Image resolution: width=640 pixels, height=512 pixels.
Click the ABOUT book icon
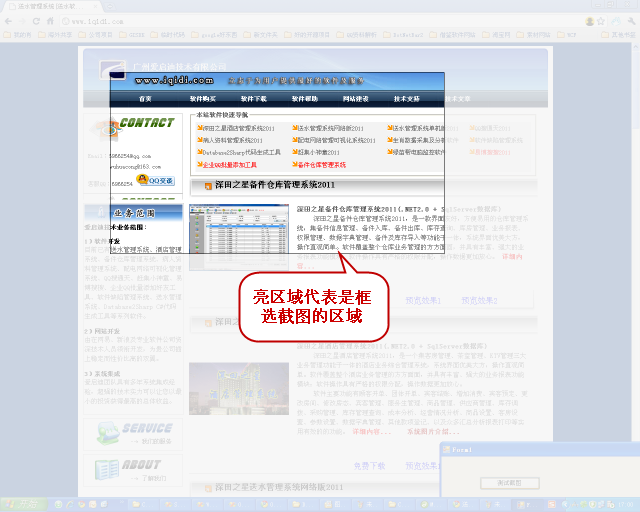click(107, 470)
